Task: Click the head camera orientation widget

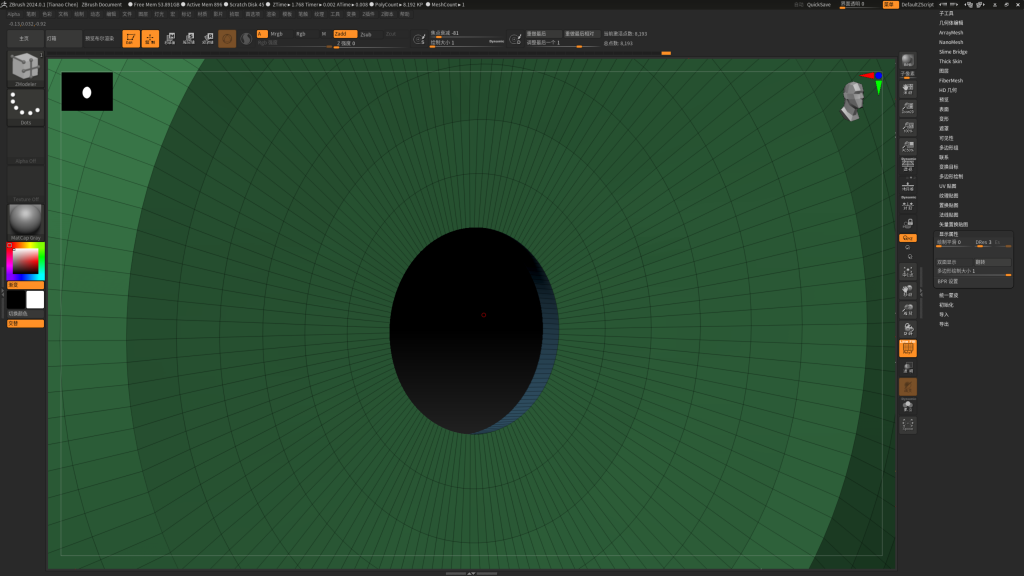Action: (x=852, y=101)
